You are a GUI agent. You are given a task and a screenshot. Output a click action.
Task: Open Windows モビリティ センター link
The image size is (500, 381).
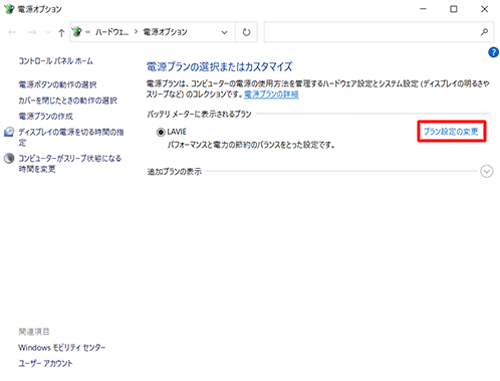point(62,348)
